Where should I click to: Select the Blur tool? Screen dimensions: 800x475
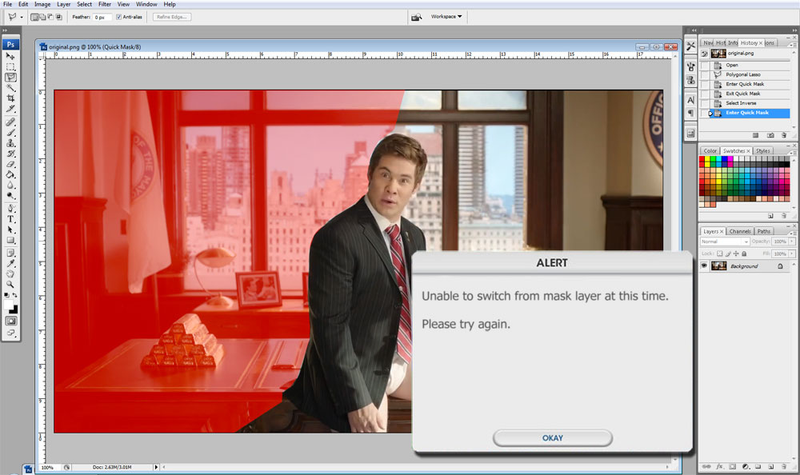pos(11,185)
